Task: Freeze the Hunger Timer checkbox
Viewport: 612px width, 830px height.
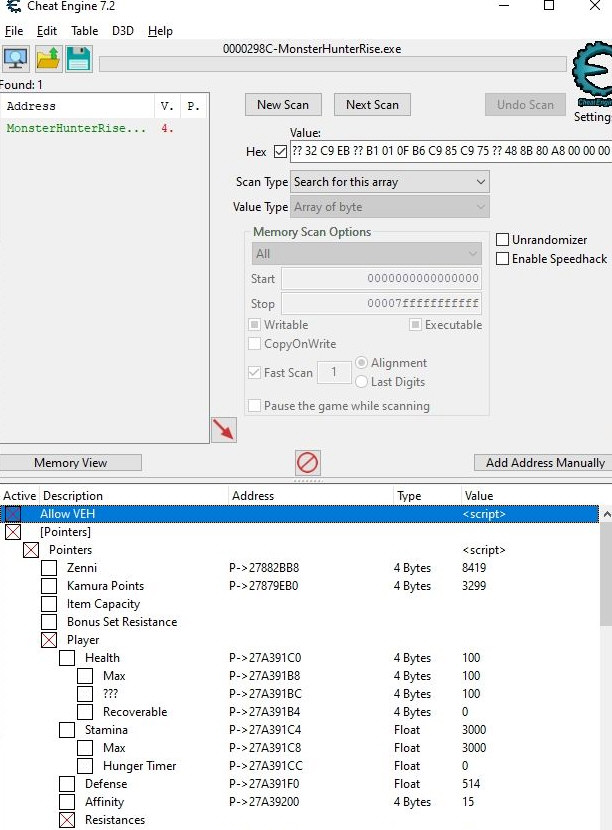Action: coord(85,765)
